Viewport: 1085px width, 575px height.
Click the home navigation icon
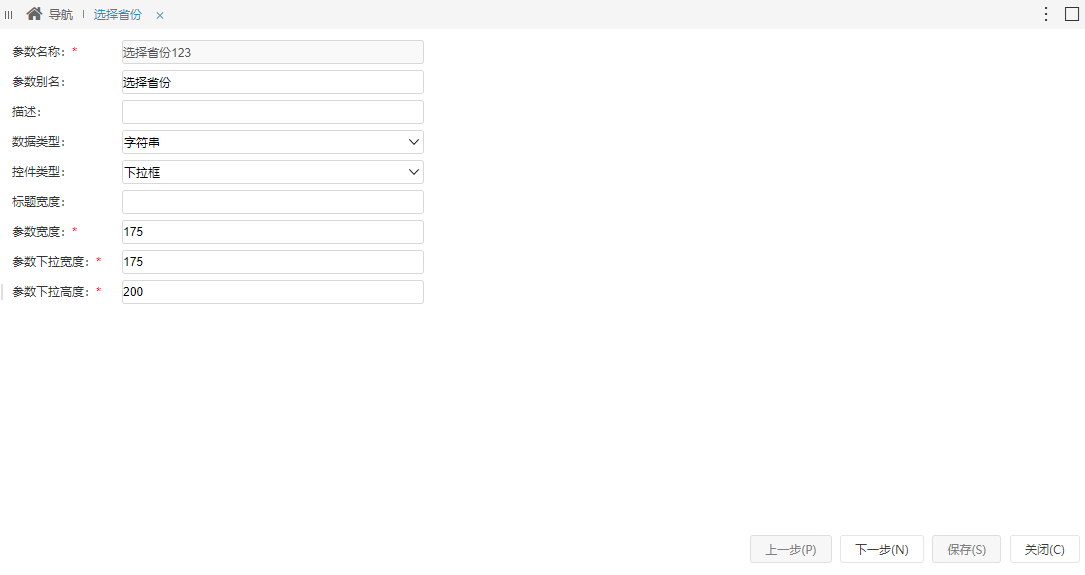(34, 14)
